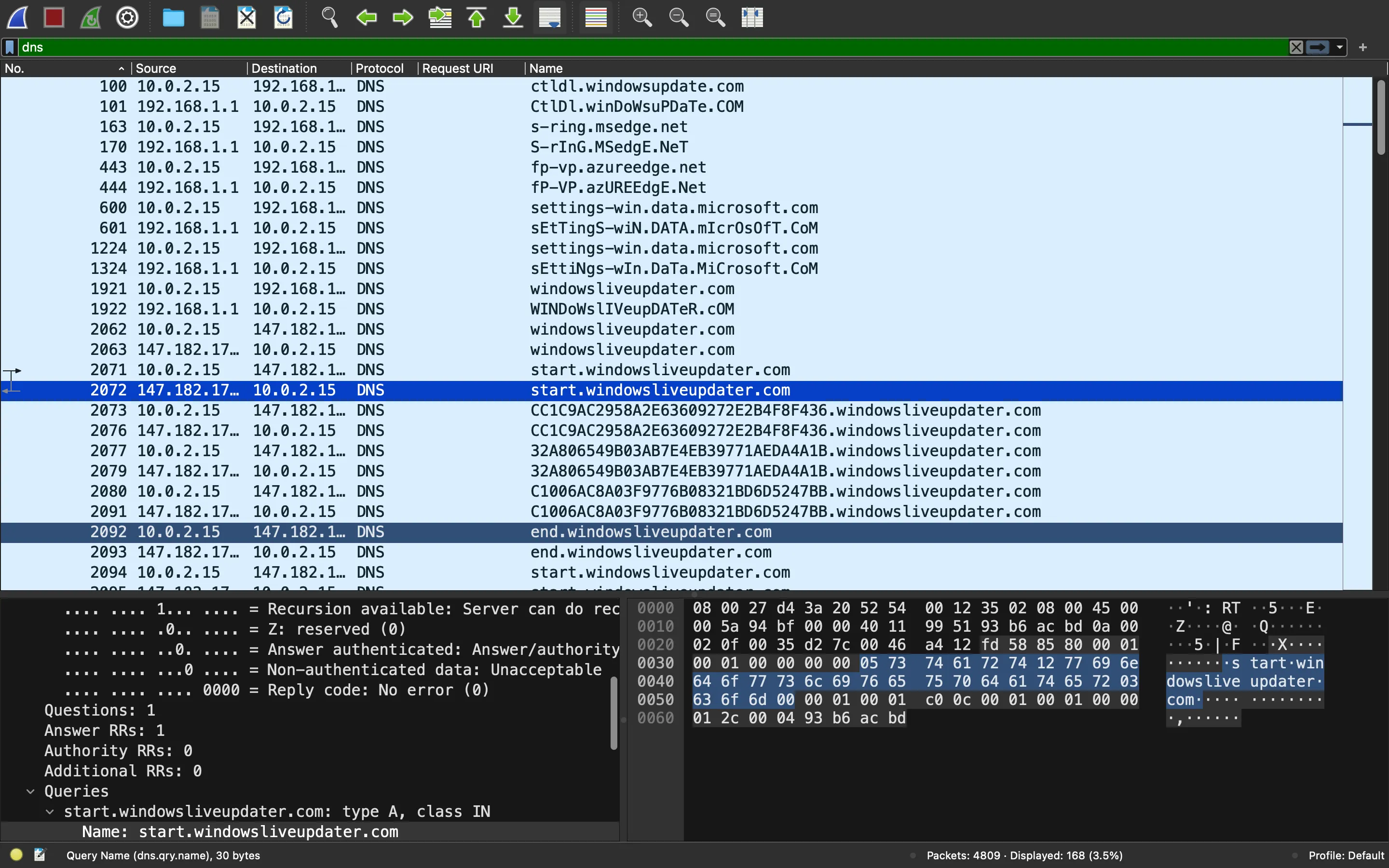The image size is (1389, 868).
Task: Zoom out packet text
Action: (679, 18)
